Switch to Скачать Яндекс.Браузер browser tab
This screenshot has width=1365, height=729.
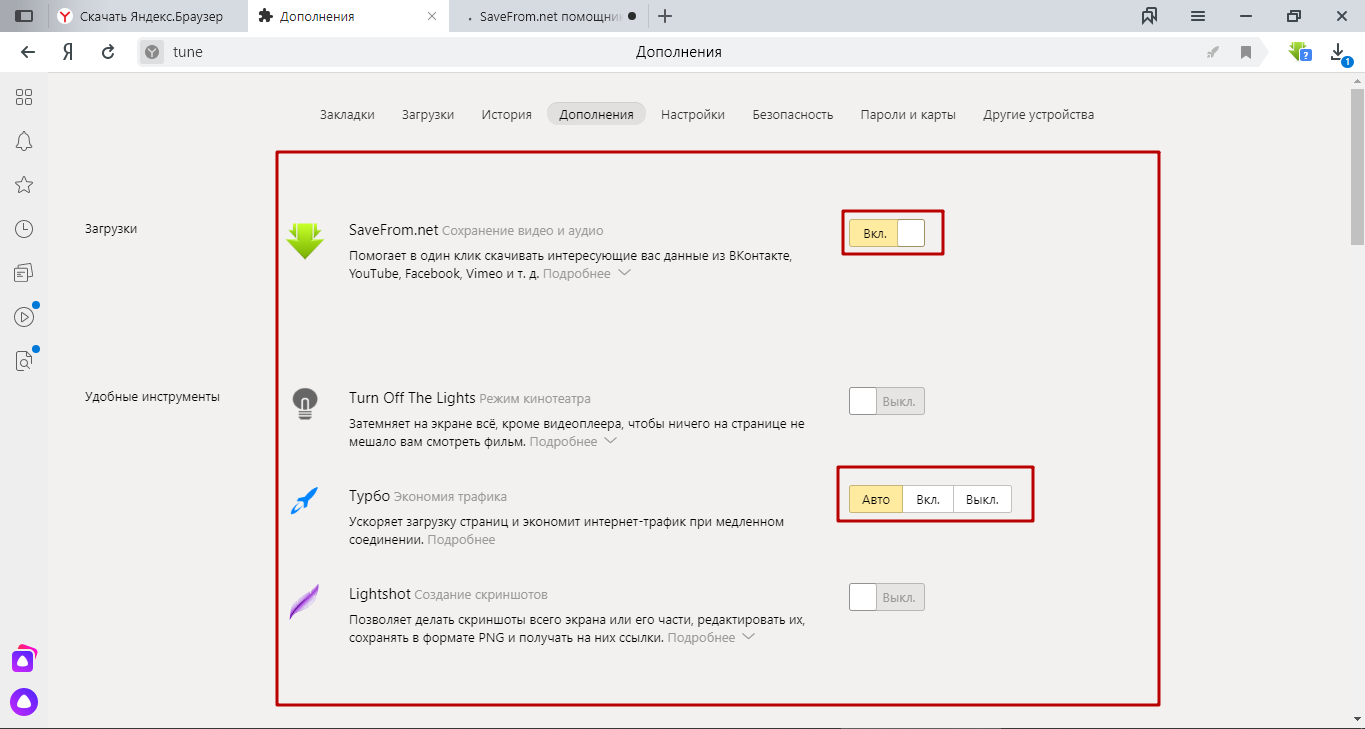148,16
